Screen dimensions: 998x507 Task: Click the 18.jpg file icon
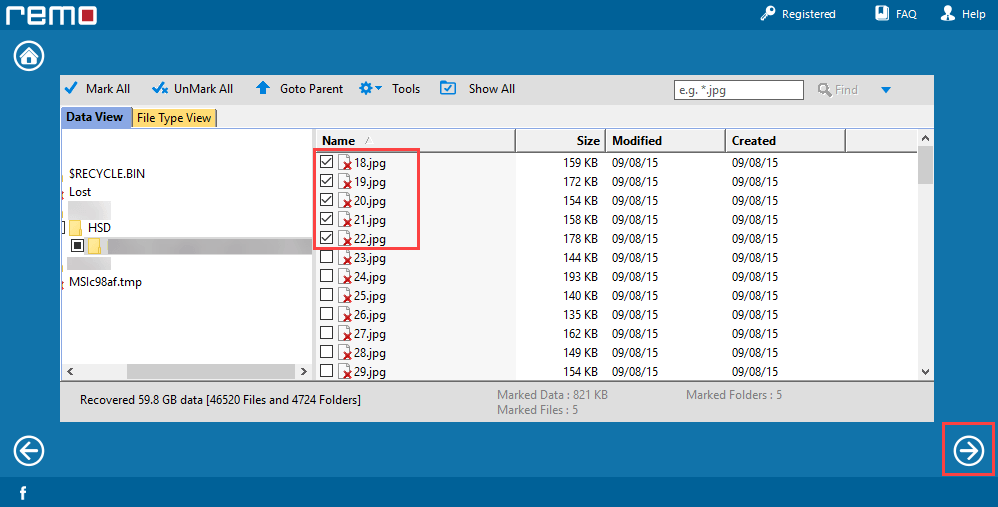(x=345, y=163)
